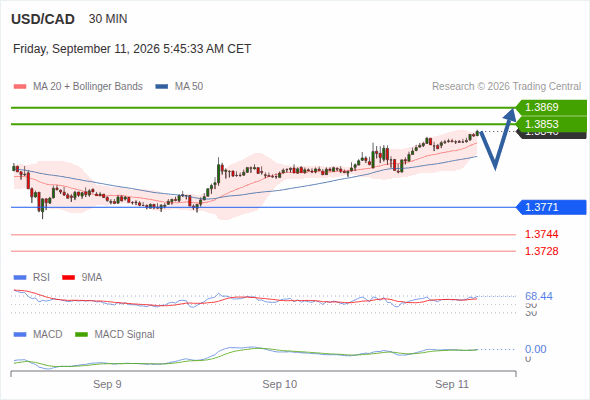
Task: Click the green MACD Signal legend swatch
Action: click(x=81, y=335)
